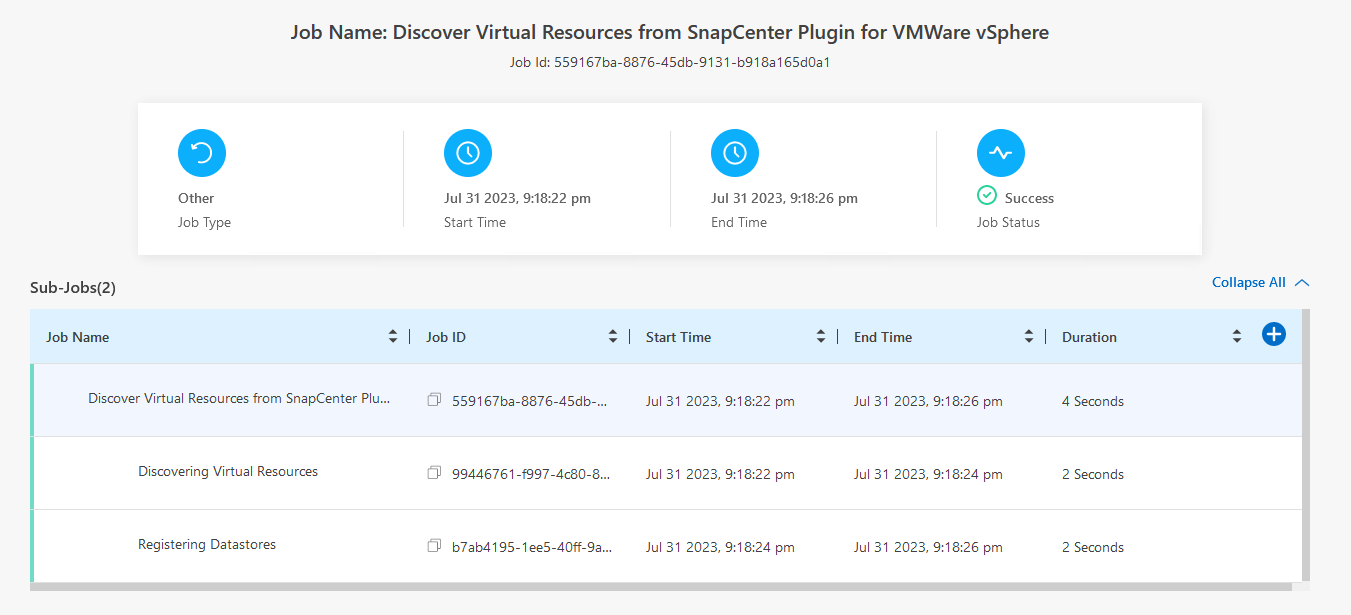Copy the job ID starting with 99446761

(x=434, y=473)
